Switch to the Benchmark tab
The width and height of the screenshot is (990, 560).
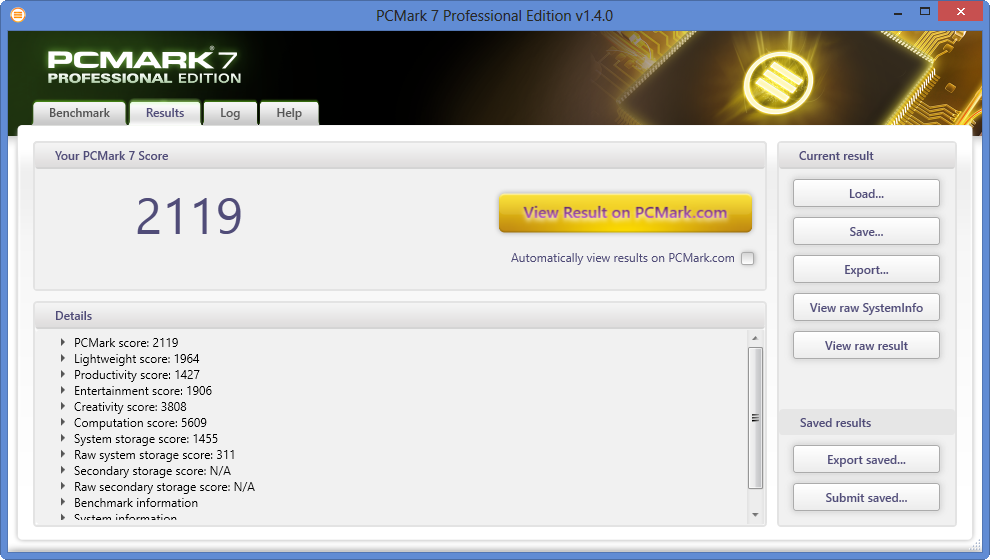(80, 113)
